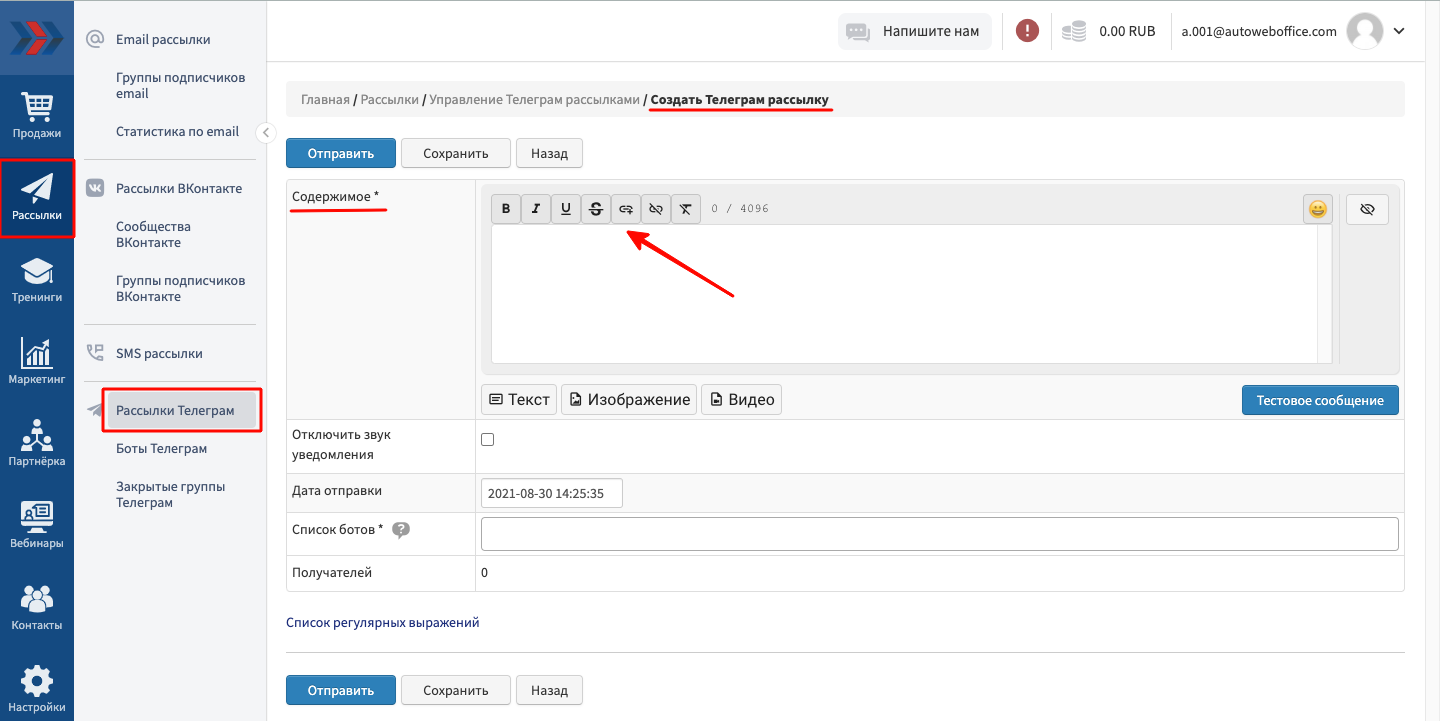Open the emoji picker

coord(1318,209)
